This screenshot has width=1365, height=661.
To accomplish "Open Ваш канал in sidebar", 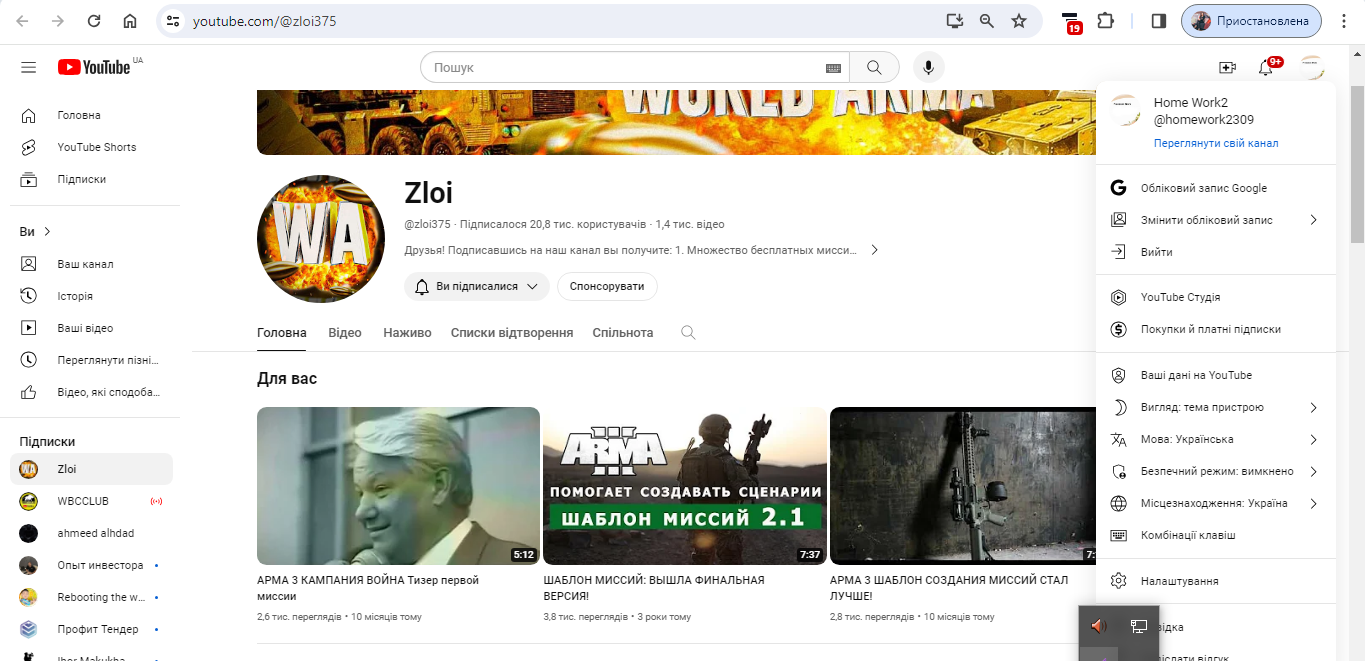I will (x=91, y=264).
